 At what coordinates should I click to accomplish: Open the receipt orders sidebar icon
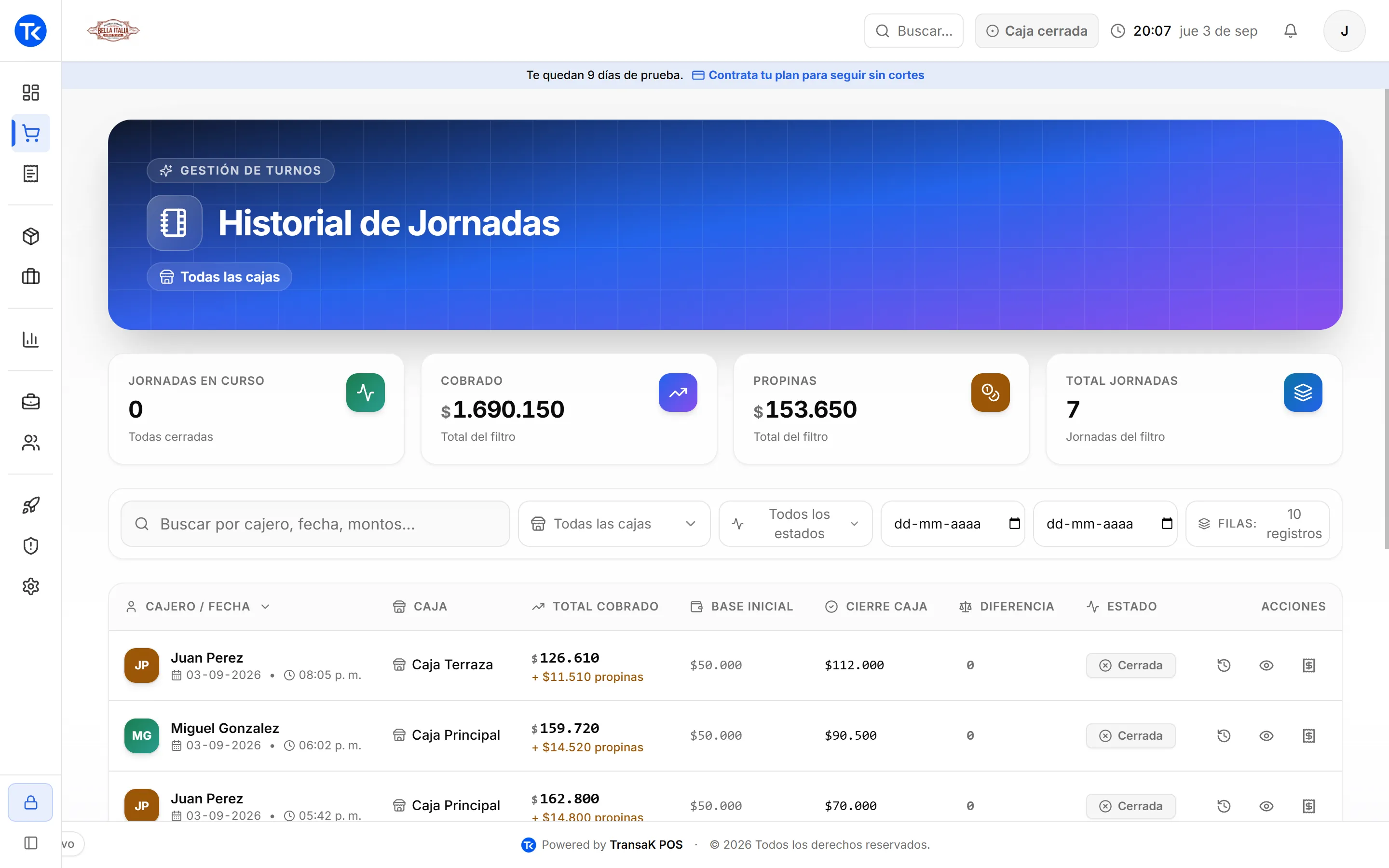click(x=30, y=174)
